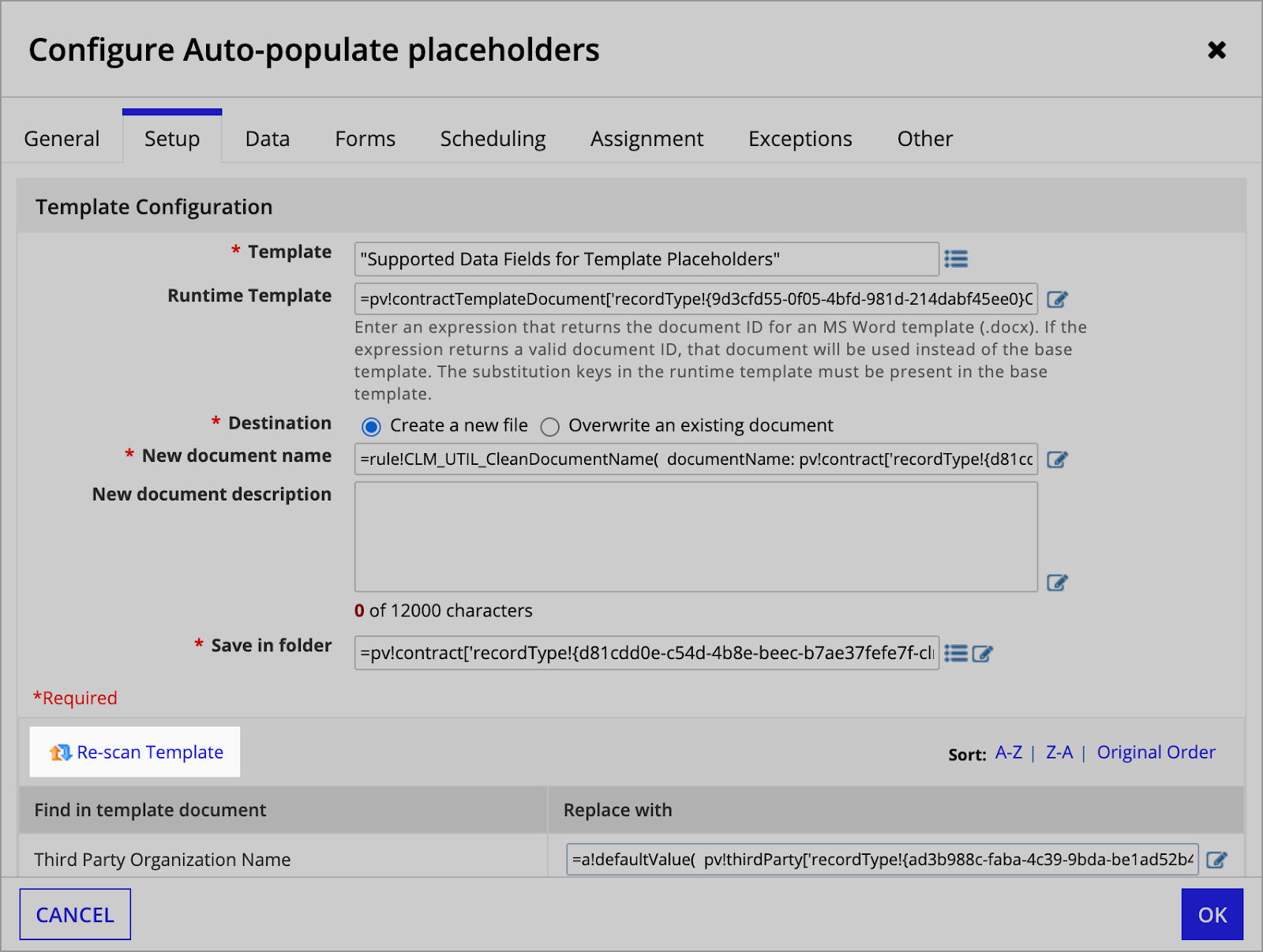
Task: Focus the Save in folder field
Action: (x=646, y=653)
